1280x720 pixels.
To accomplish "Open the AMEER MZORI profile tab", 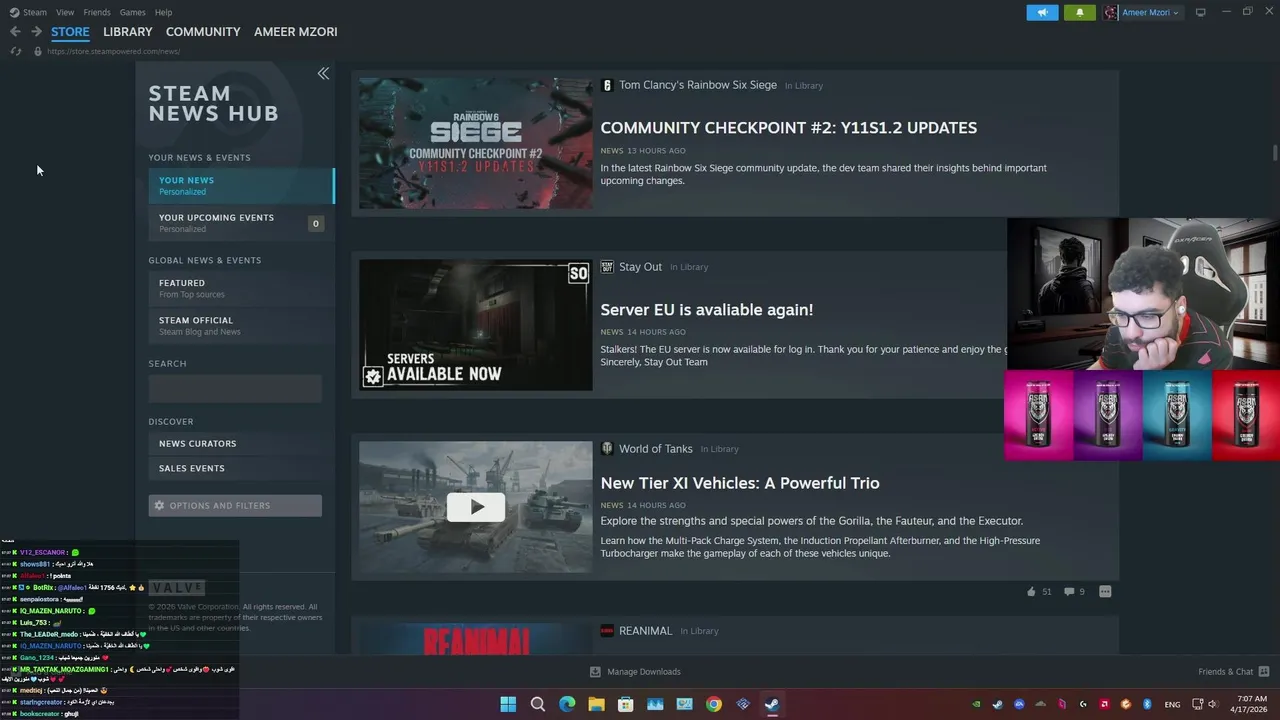I will tap(296, 32).
